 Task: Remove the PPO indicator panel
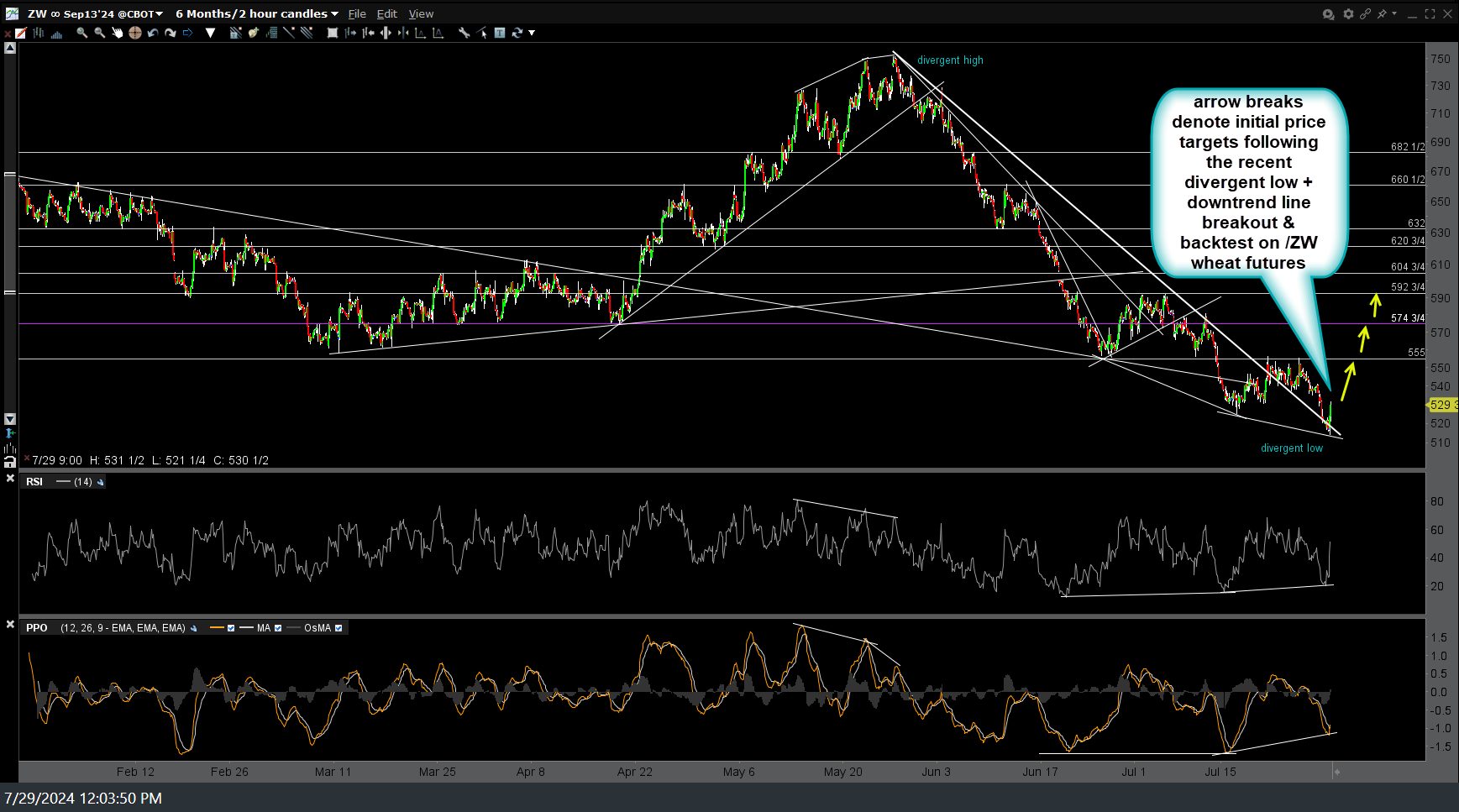[10, 624]
